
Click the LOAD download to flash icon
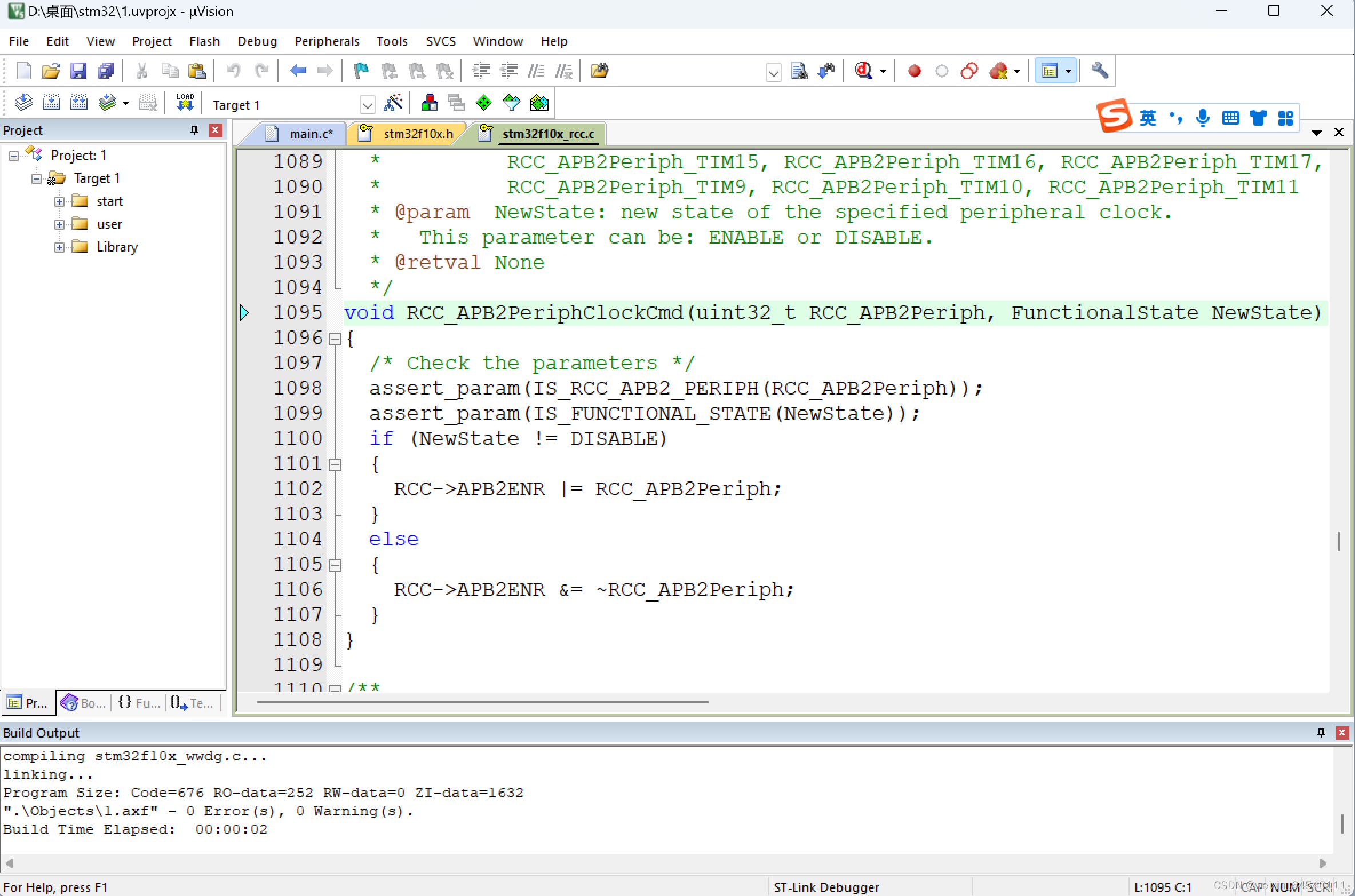point(184,102)
